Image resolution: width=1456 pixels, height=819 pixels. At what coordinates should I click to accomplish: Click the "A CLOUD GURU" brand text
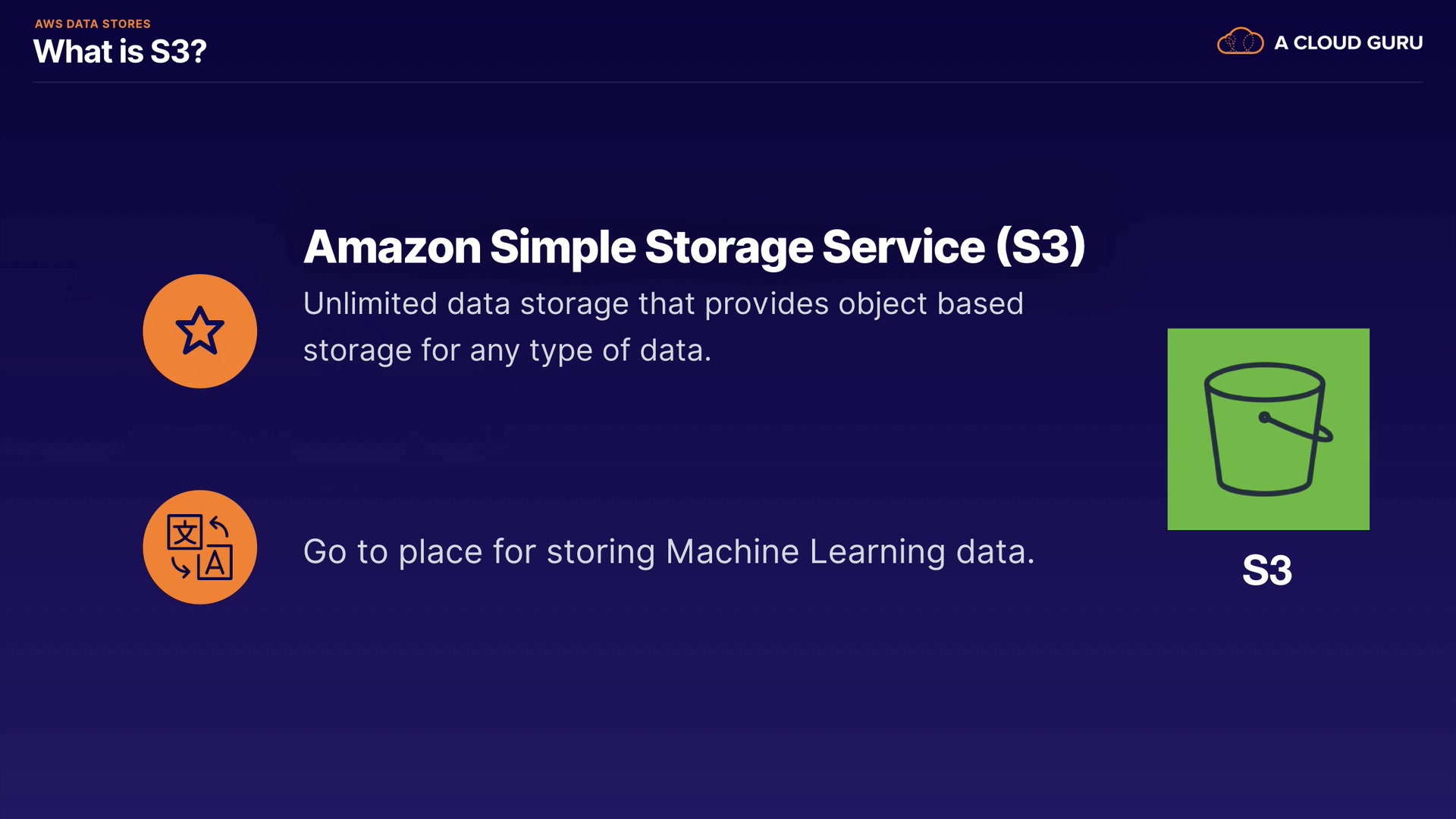tap(1348, 43)
